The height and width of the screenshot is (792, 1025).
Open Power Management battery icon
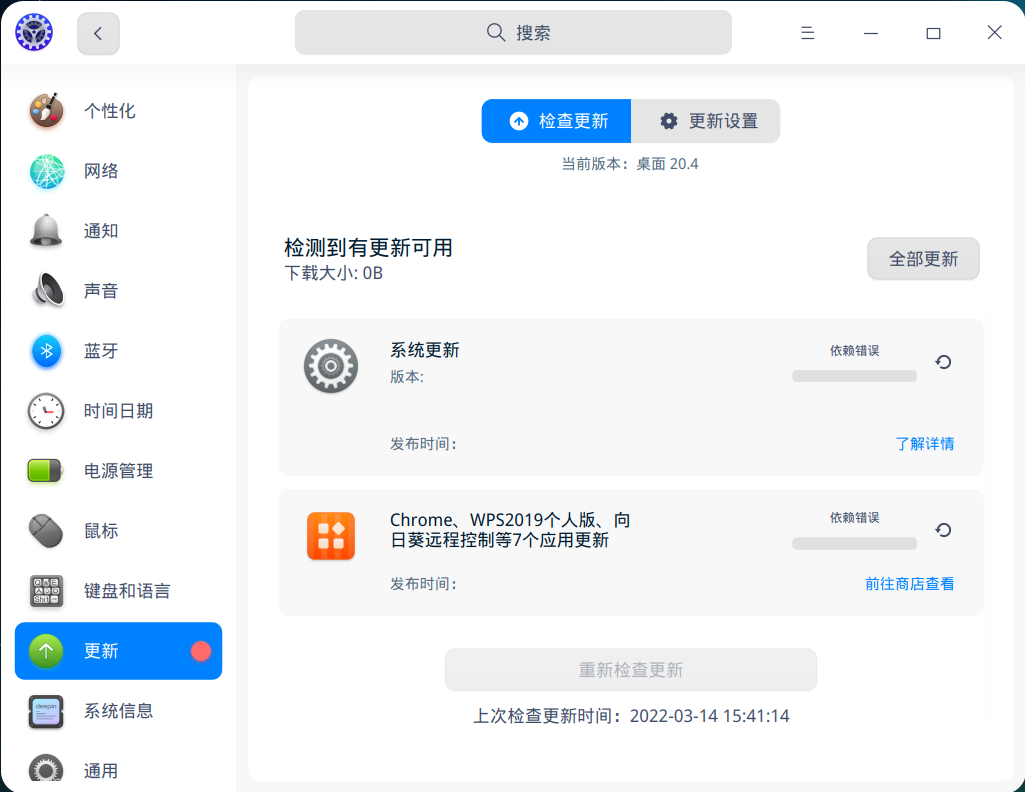point(46,471)
